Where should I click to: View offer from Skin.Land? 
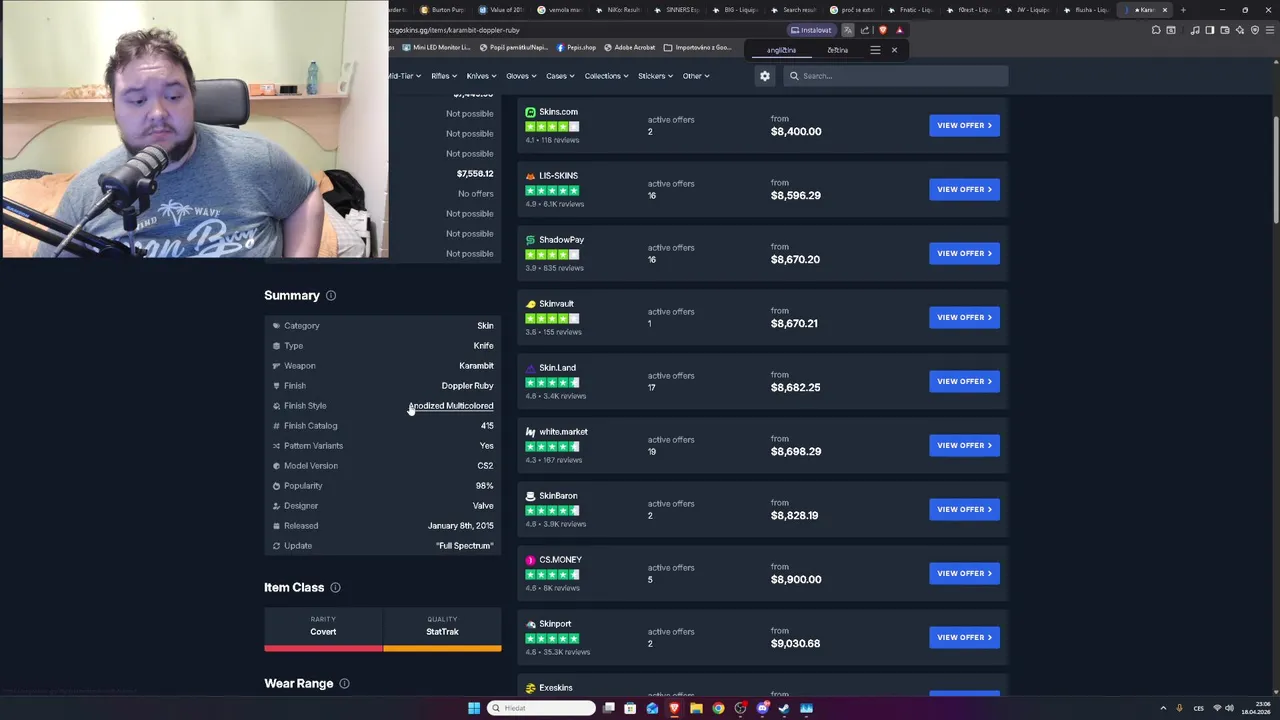pos(964,381)
